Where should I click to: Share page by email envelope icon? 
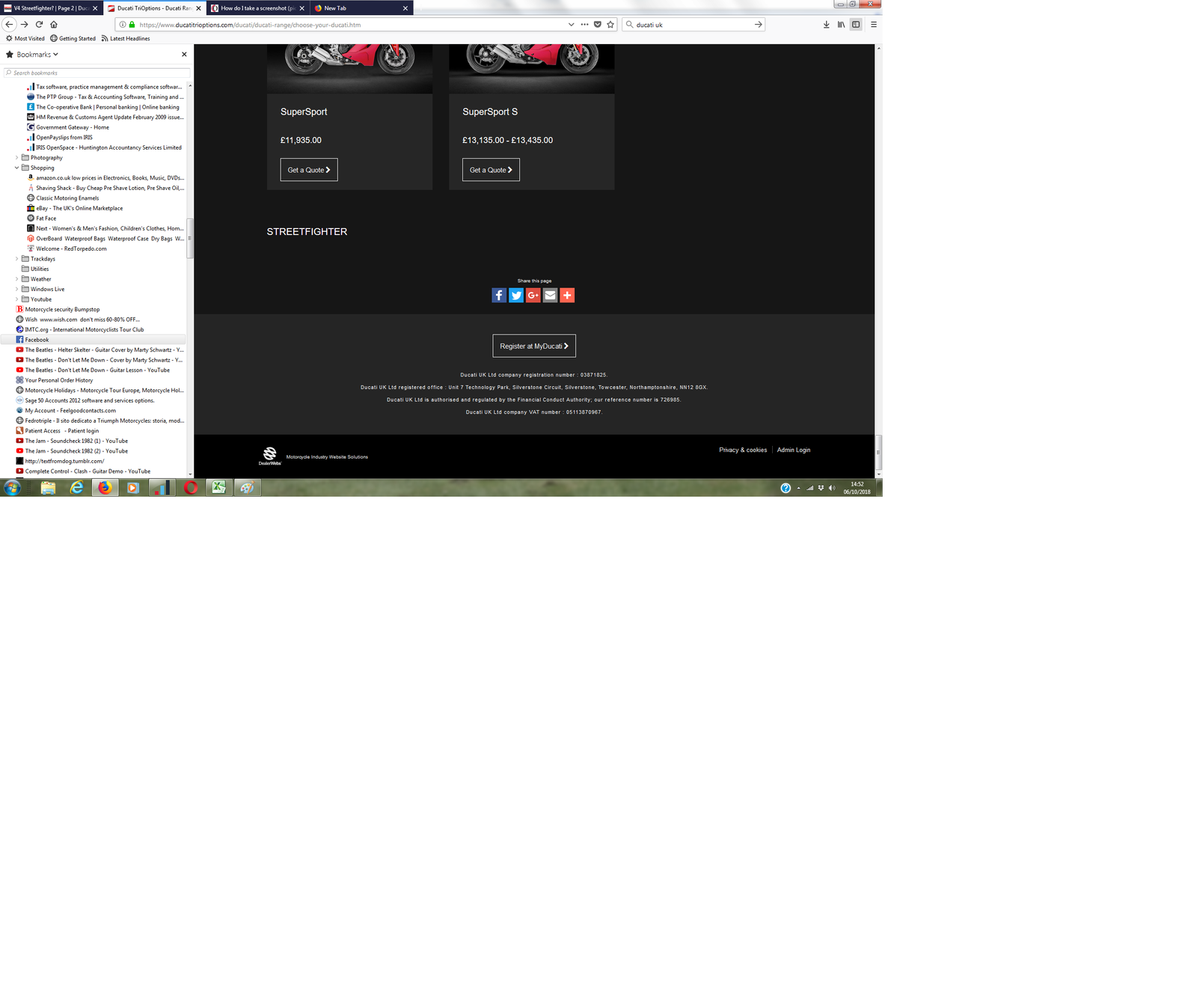pyautogui.click(x=550, y=296)
